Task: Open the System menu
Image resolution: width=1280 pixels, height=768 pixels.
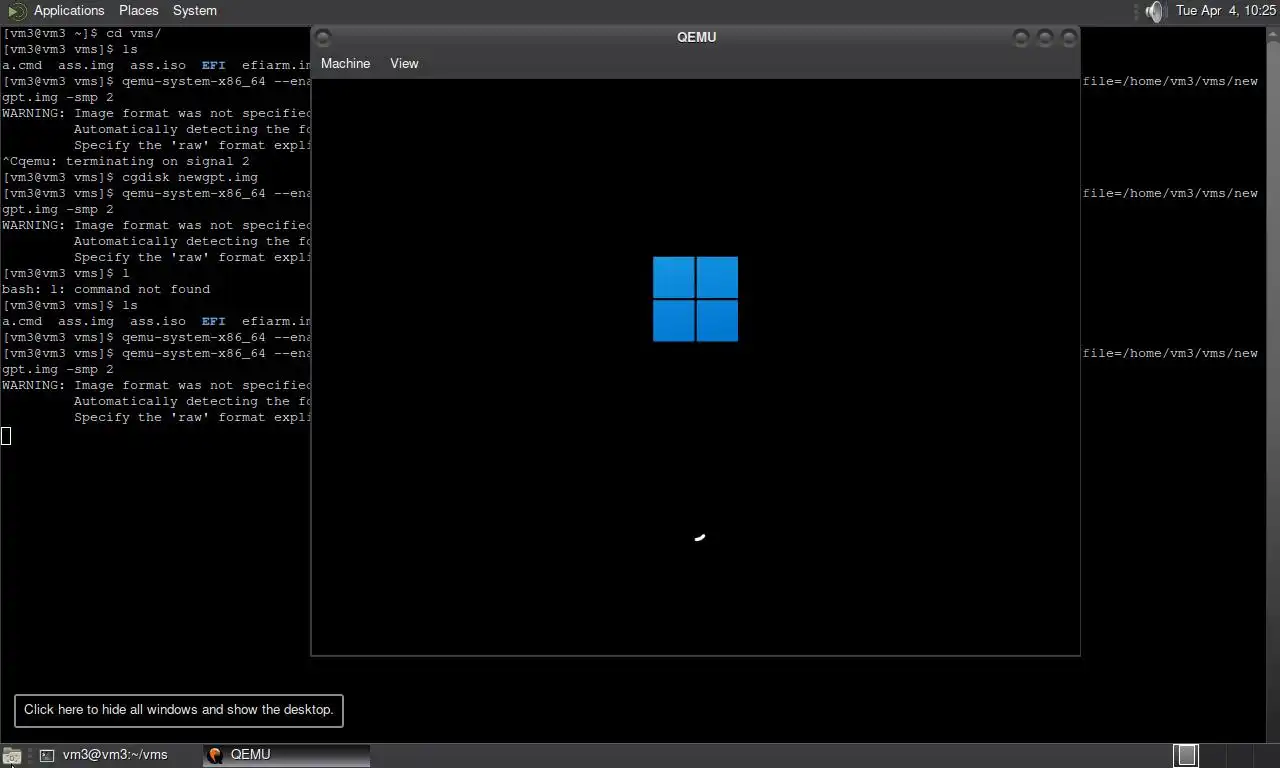Action: (x=195, y=10)
